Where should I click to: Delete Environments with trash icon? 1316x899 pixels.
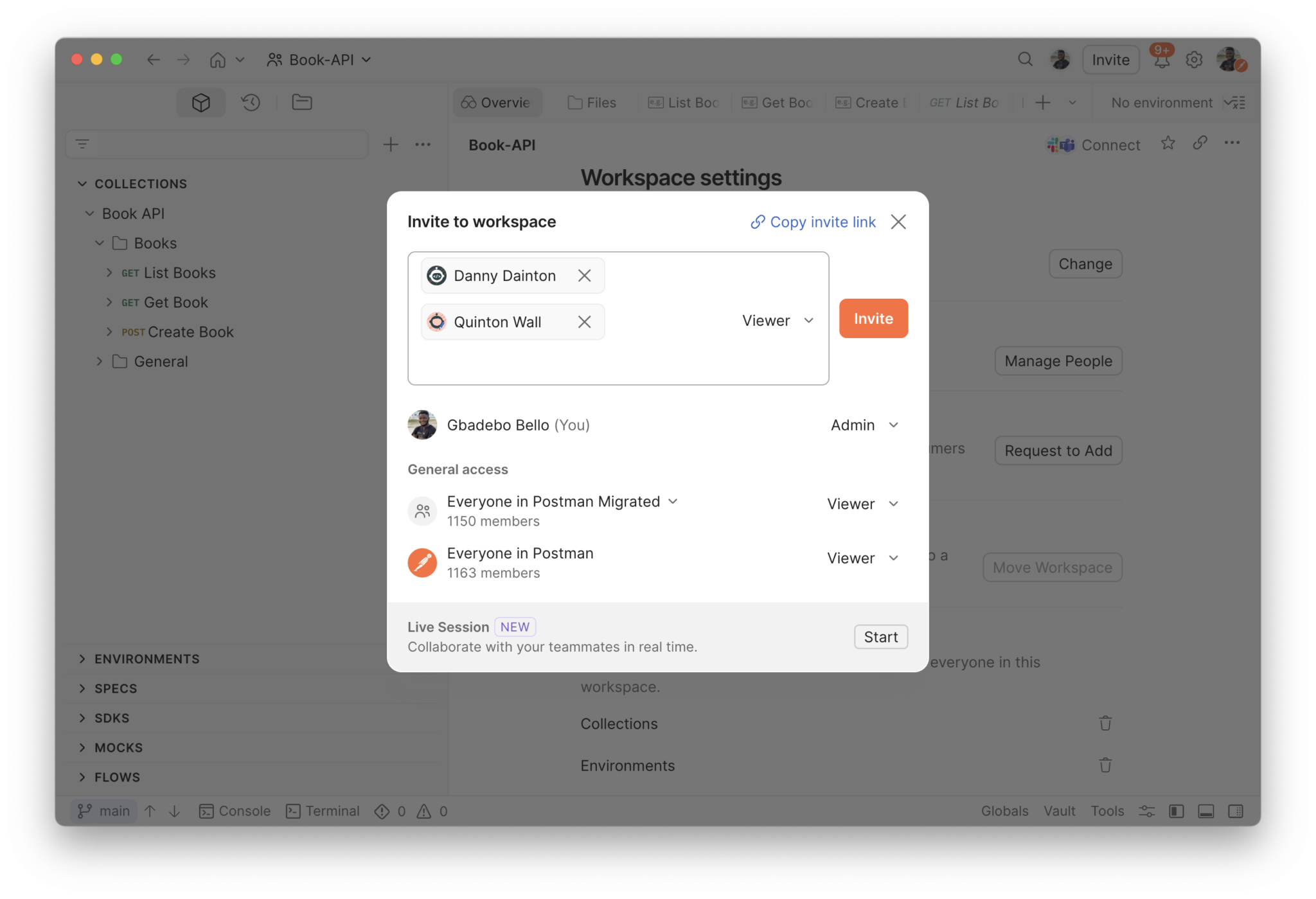point(1105,765)
